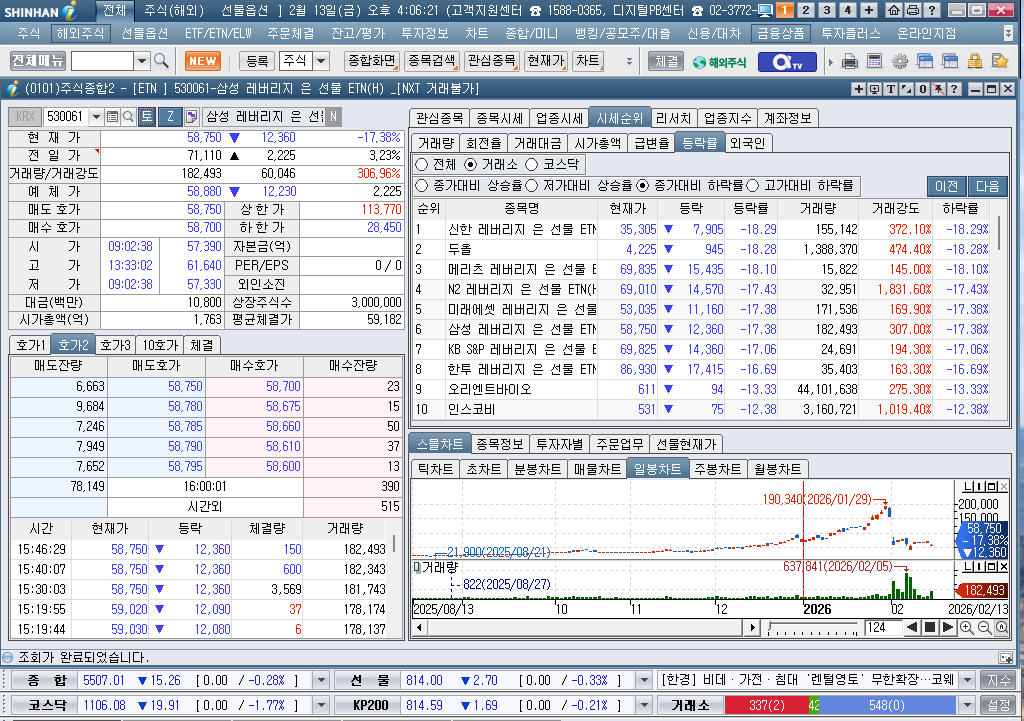Open the stock code 530061 dropdown arrow

[x=97, y=117]
